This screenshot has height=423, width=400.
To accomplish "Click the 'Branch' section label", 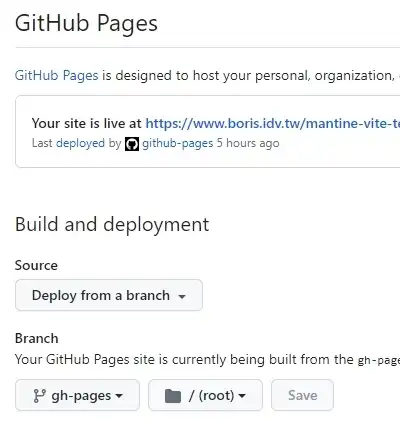I will [x=37, y=339].
